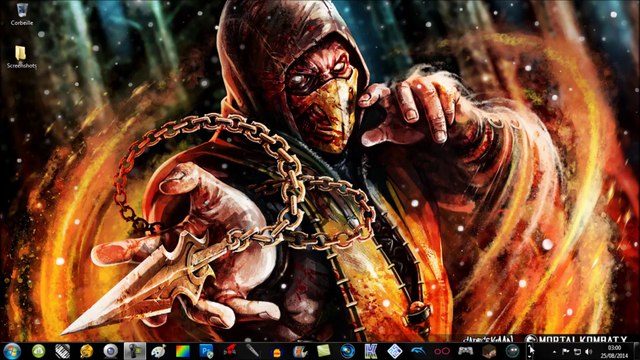Launch the red figure app in taskbar
This screenshot has width=640, height=360.
[230, 351]
